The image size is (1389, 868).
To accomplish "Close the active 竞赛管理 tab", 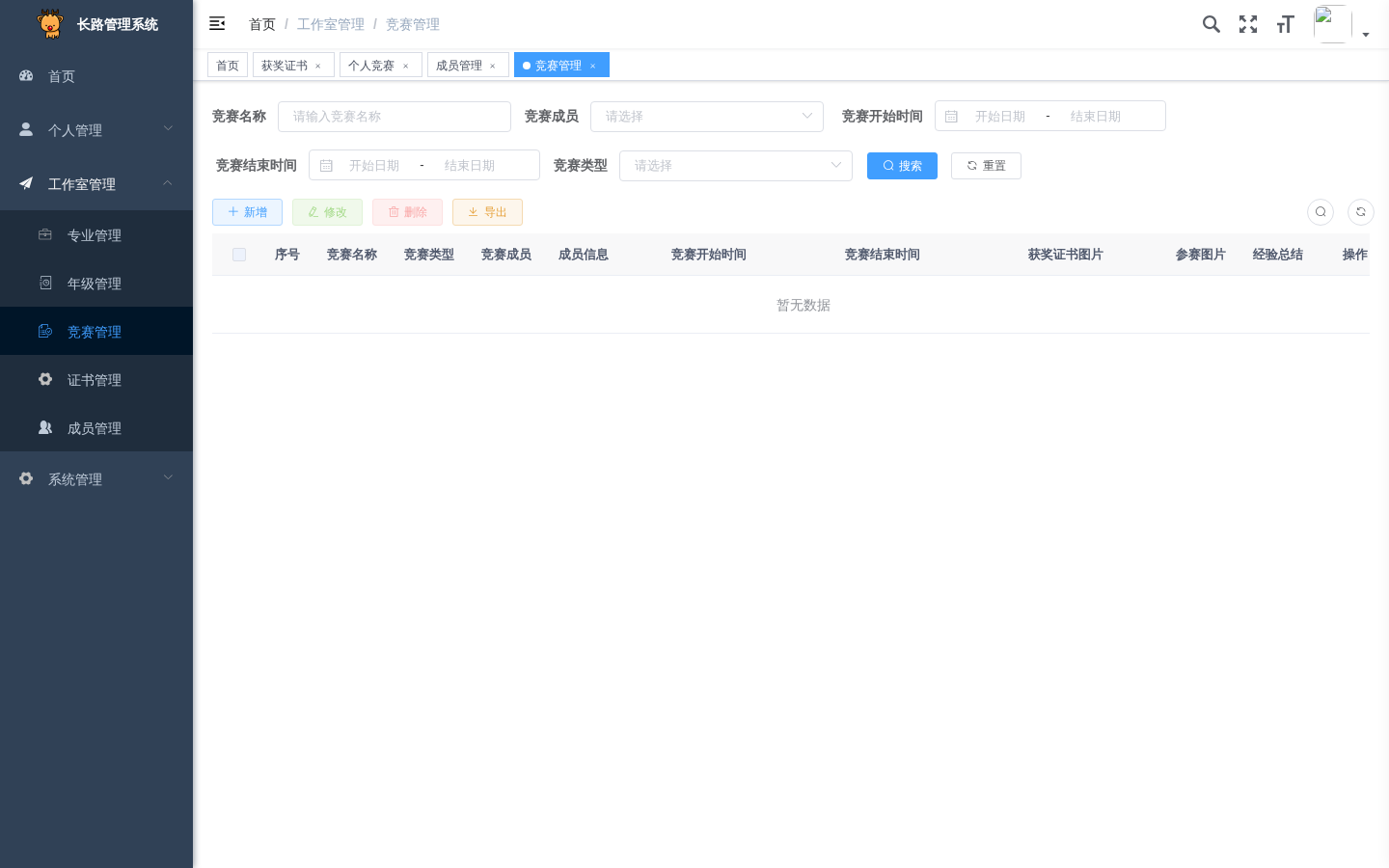I will (593, 66).
